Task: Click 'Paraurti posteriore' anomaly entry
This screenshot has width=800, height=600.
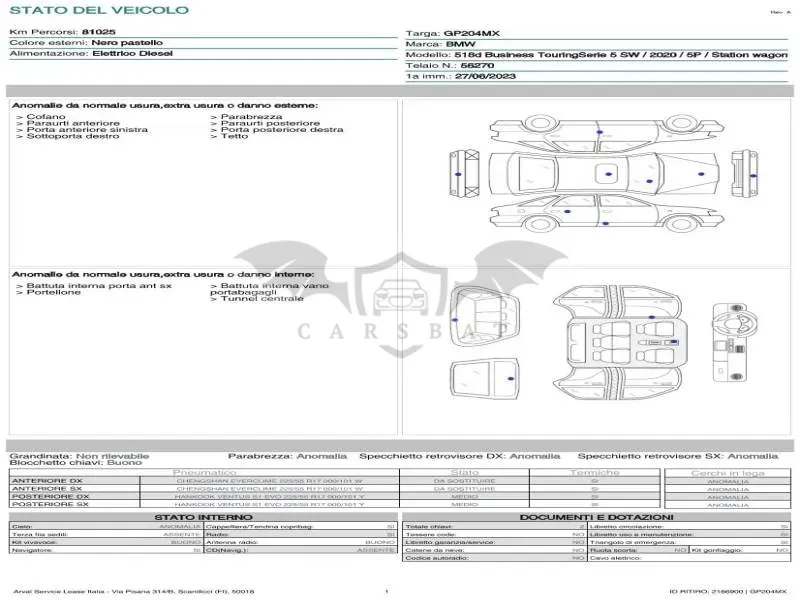Action: pyautogui.click(x=265, y=123)
